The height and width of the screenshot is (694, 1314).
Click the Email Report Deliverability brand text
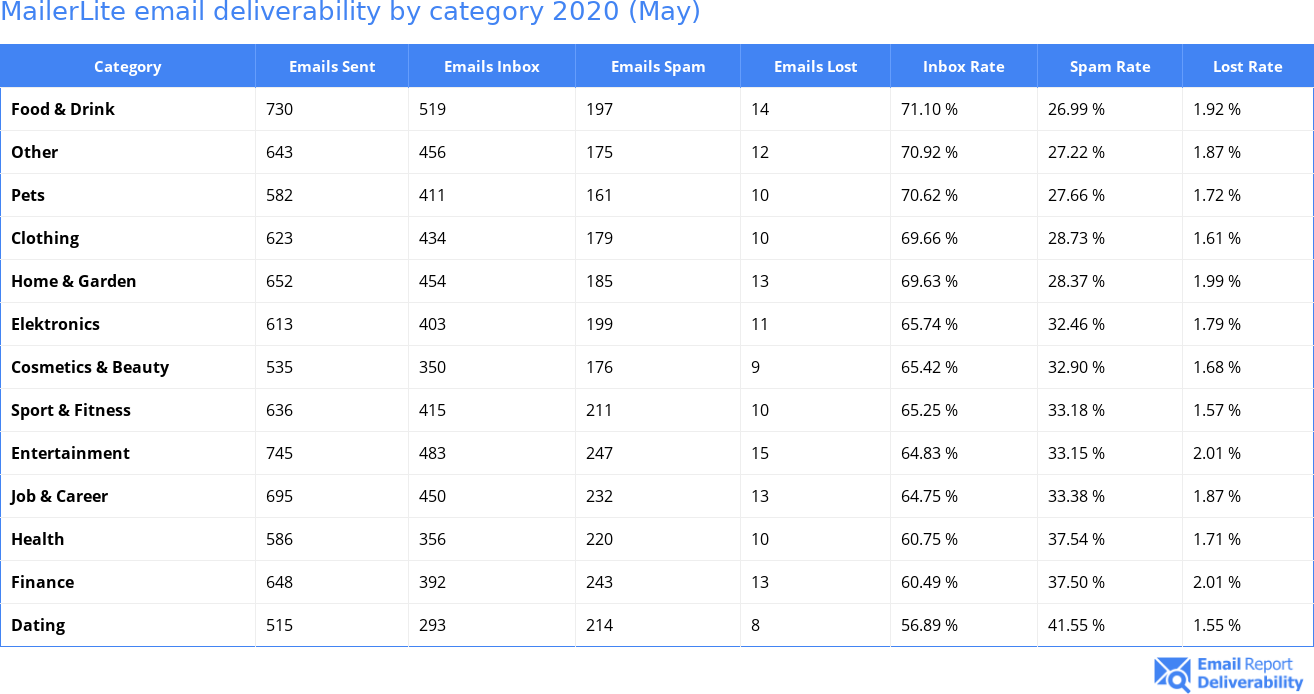[x=1250, y=674]
